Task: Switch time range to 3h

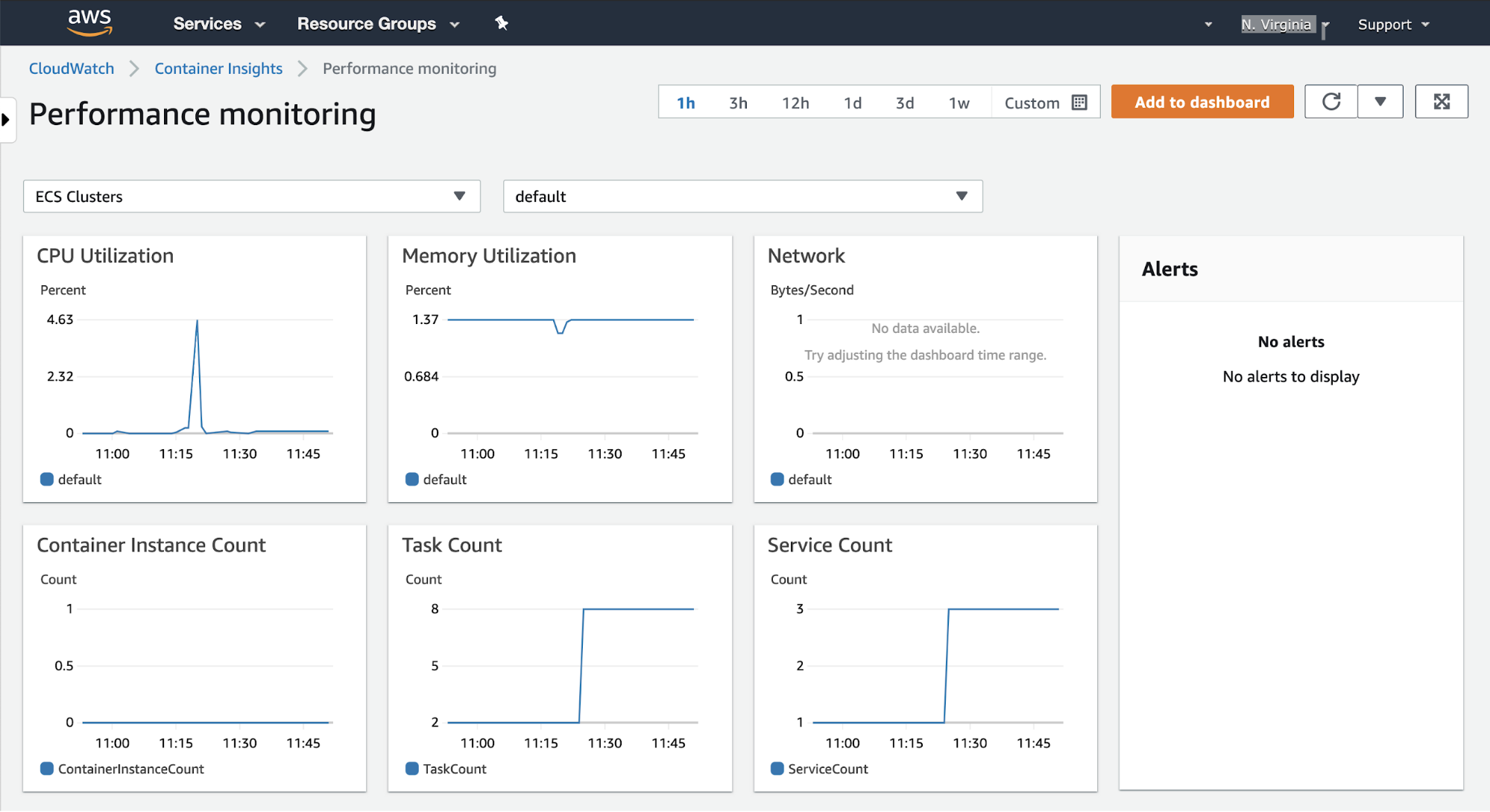Action: click(737, 102)
